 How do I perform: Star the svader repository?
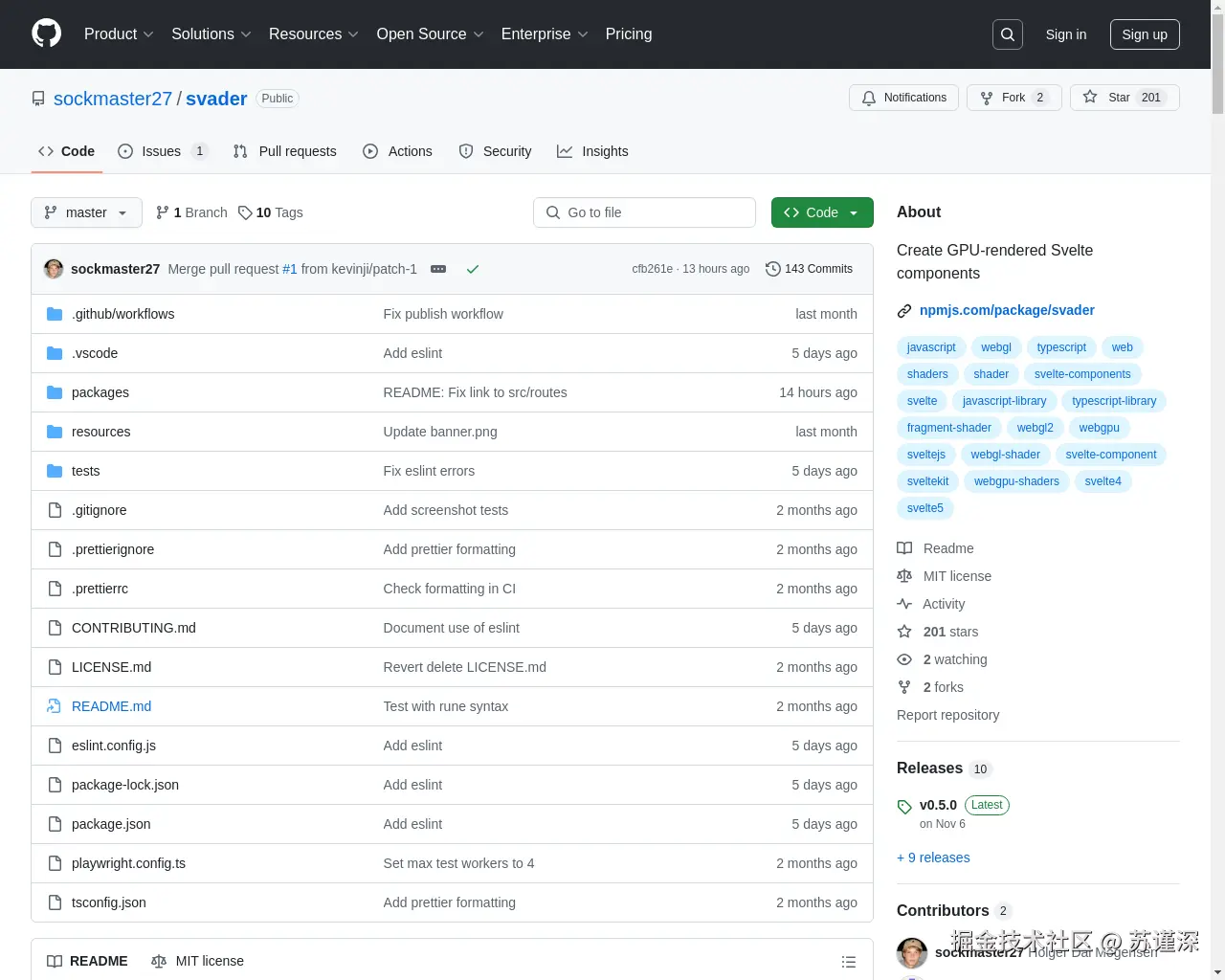[x=1125, y=98]
